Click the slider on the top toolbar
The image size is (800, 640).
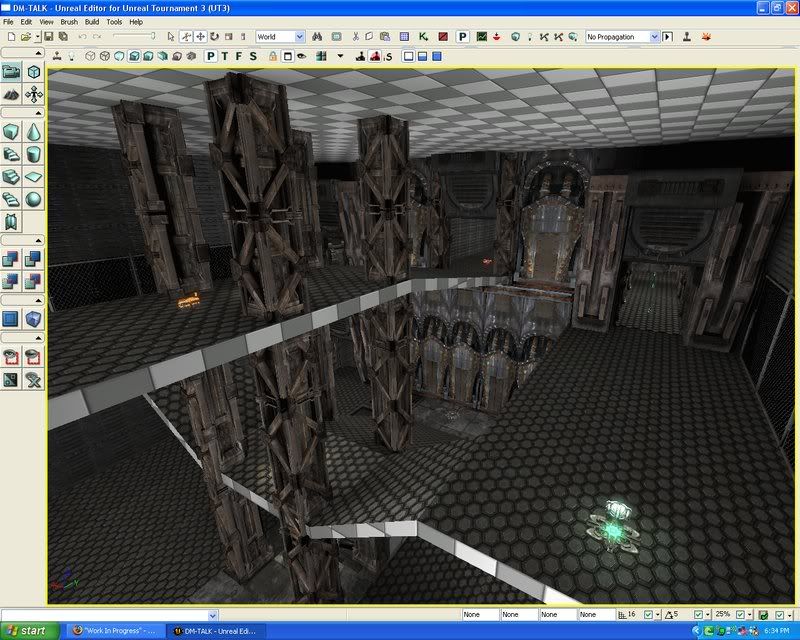134,36
